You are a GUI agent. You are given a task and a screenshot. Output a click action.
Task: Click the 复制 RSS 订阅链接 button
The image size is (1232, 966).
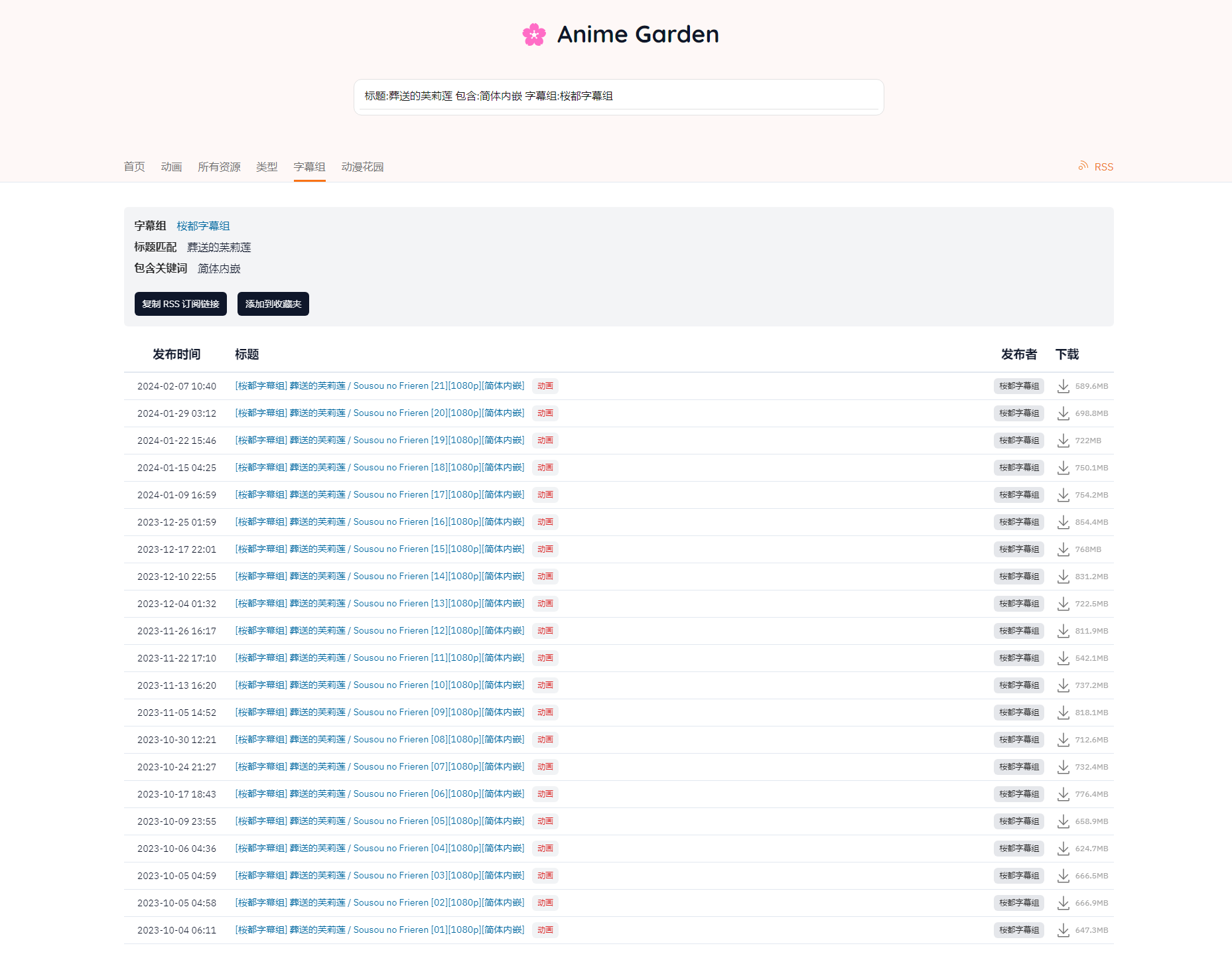180,304
